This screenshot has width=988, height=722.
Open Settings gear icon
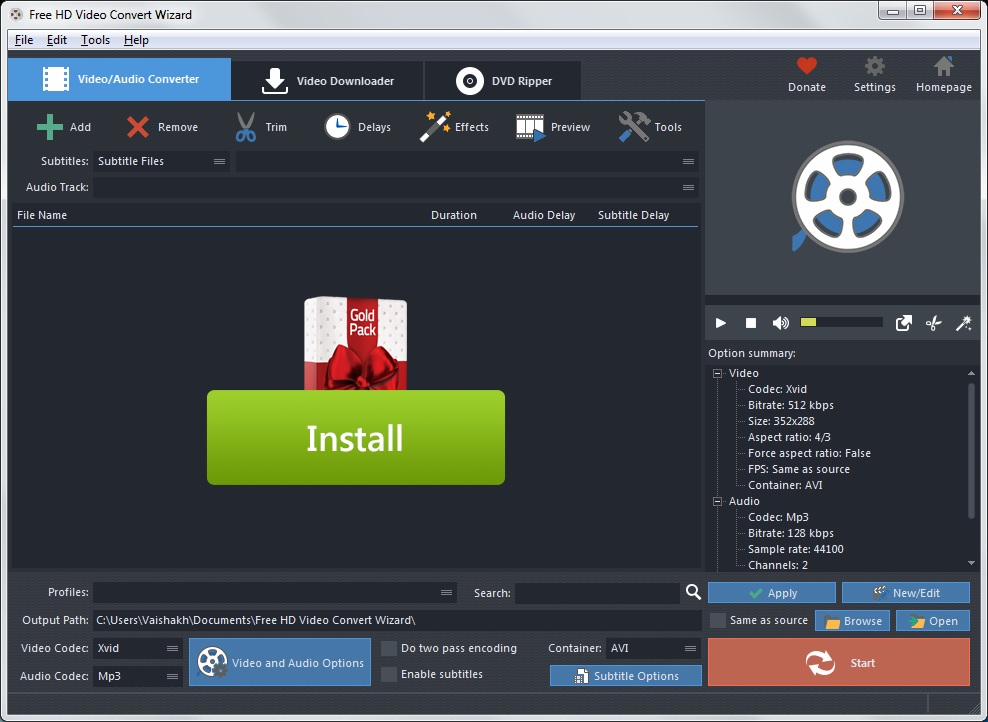point(875,66)
